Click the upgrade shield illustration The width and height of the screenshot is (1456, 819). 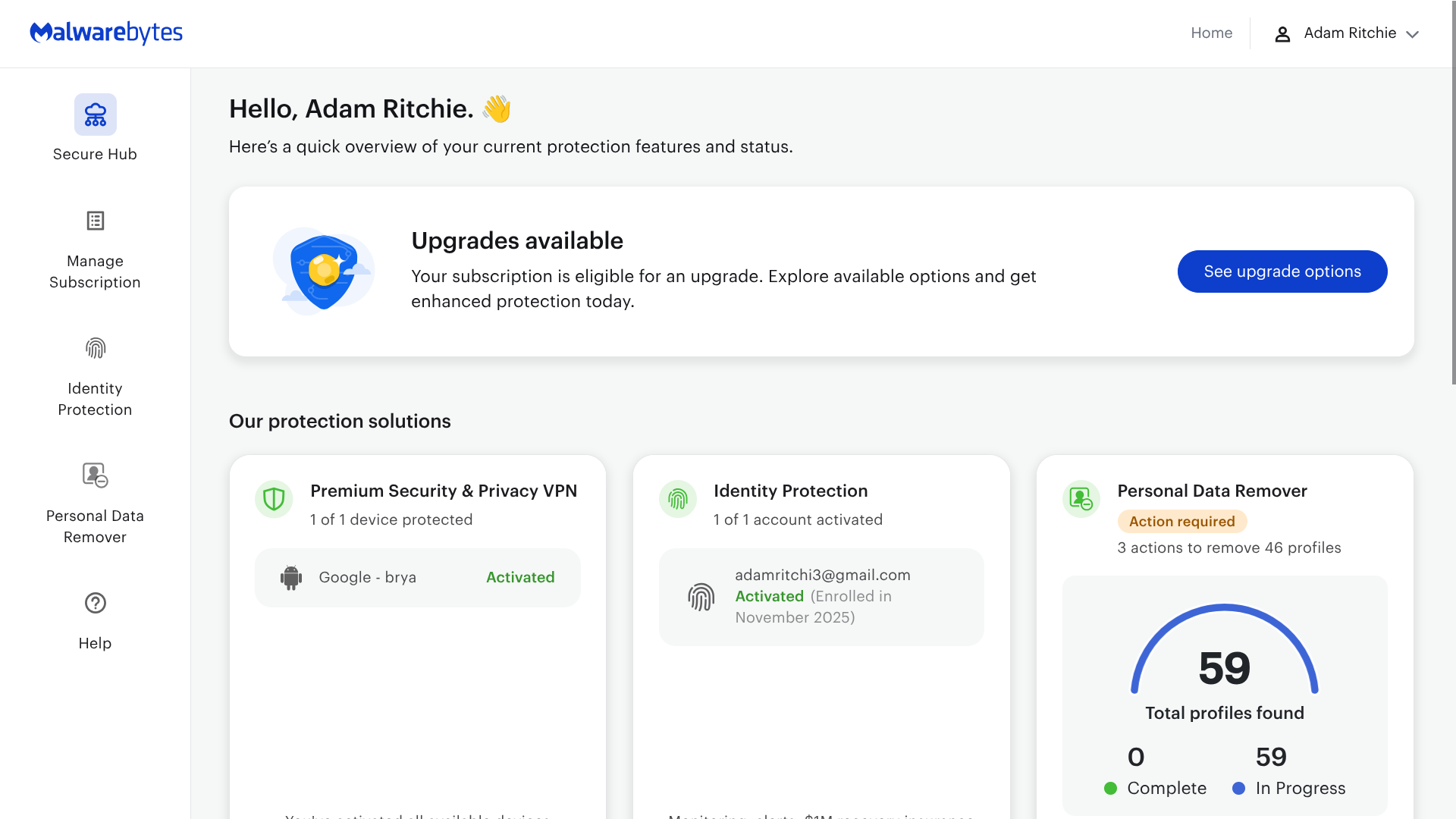(x=324, y=271)
